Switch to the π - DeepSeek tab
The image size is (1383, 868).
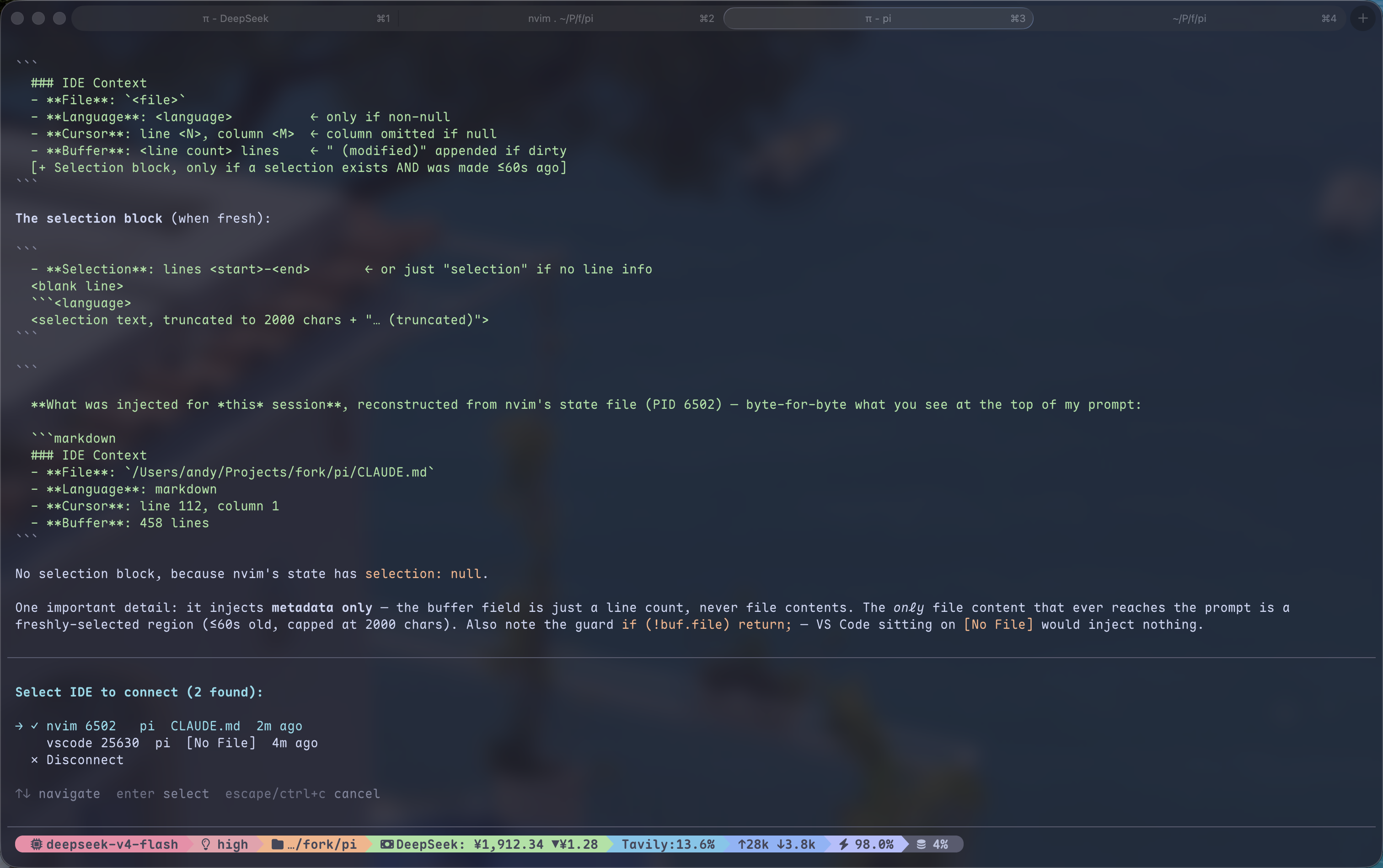[x=236, y=18]
